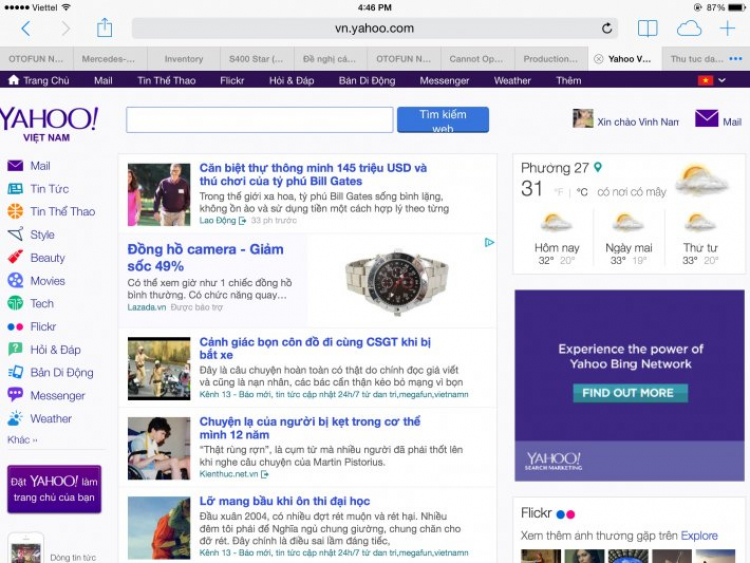Open Messenger in top navigation bar
The width and height of the screenshot is (750, 563).
444,80
